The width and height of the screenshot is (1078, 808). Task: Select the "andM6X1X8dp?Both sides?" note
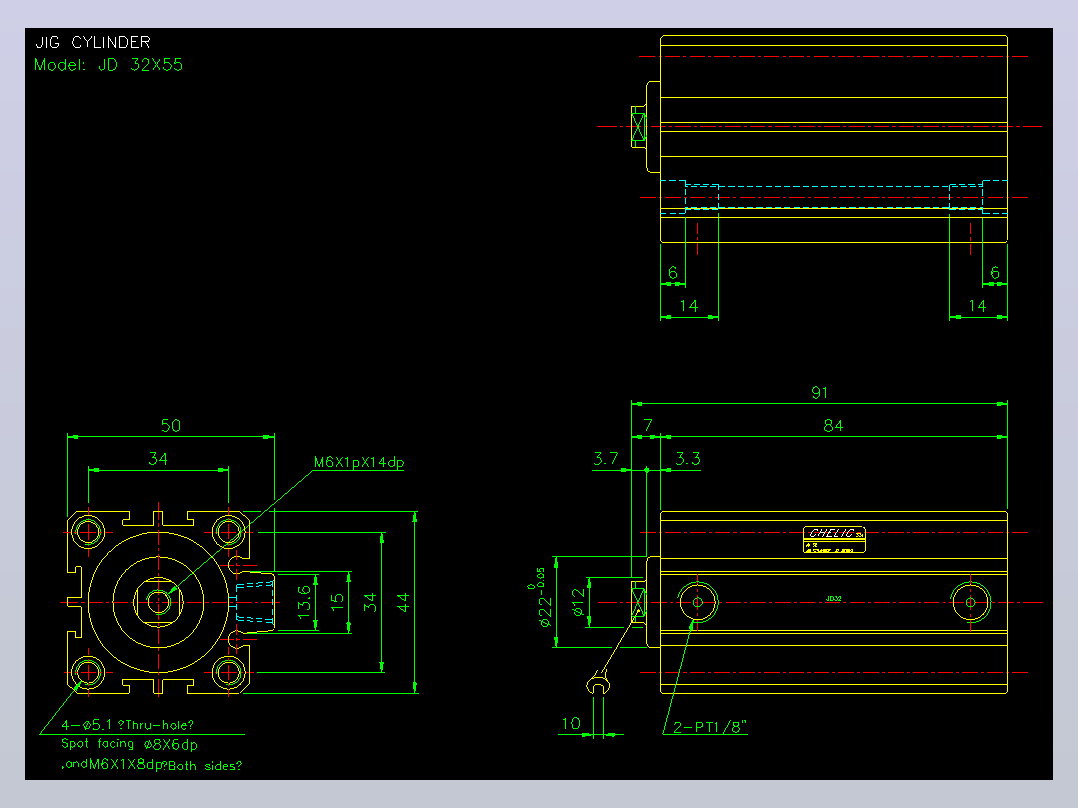151,765
